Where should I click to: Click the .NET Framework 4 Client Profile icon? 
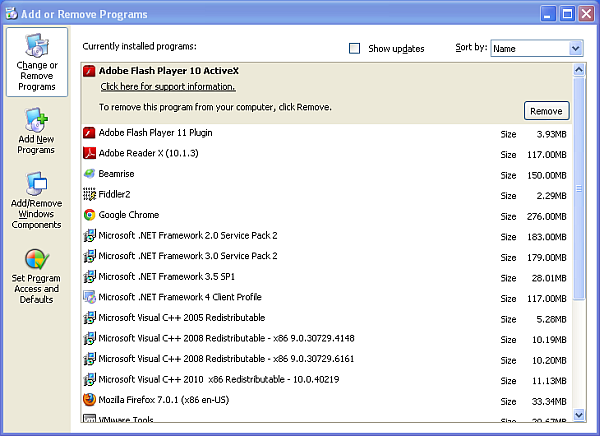pyautogui.click(x=89, y=297)
